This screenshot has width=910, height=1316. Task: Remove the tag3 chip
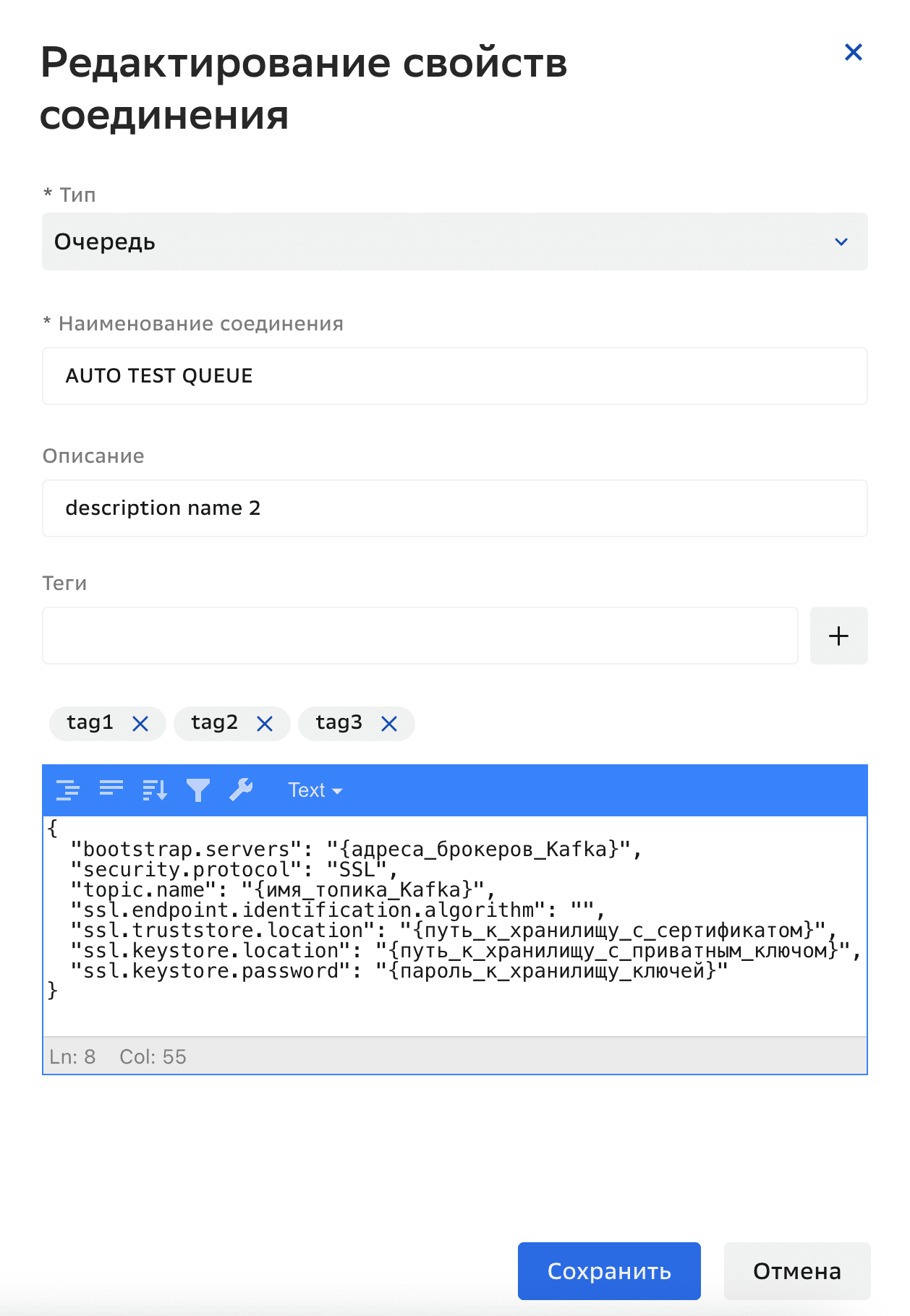389,724
